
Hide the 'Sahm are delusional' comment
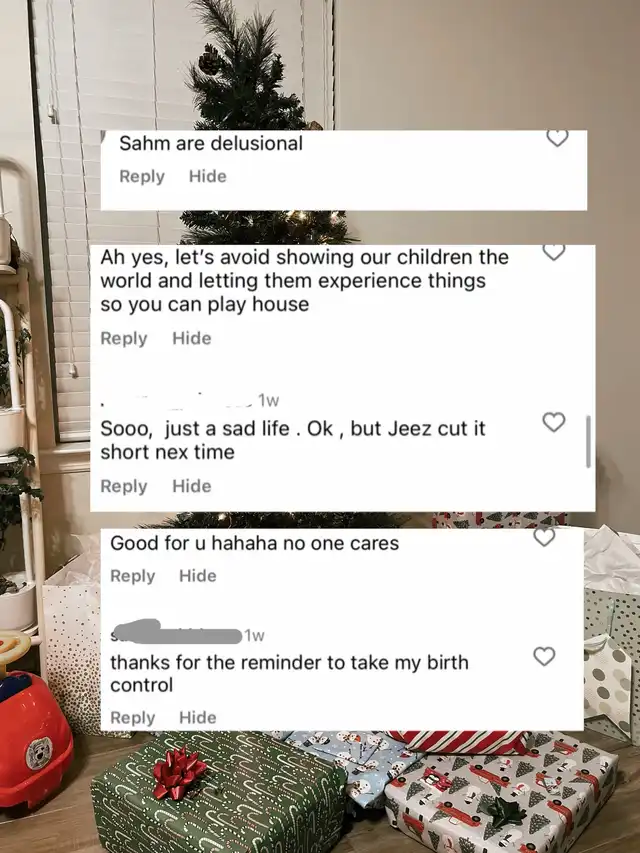[x=207, y=176]
